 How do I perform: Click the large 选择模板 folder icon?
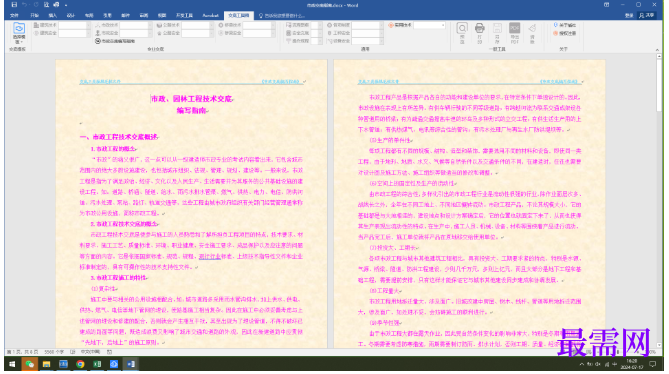click(19, 29)
